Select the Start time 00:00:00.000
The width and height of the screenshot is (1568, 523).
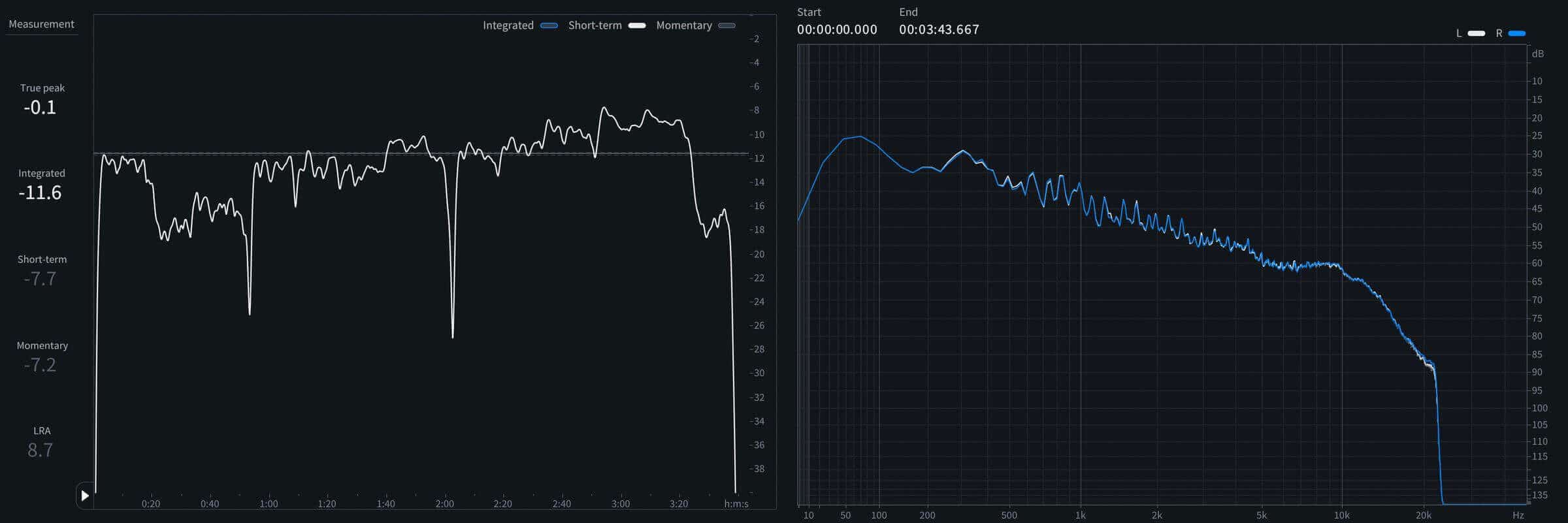[x=837, y=29]
